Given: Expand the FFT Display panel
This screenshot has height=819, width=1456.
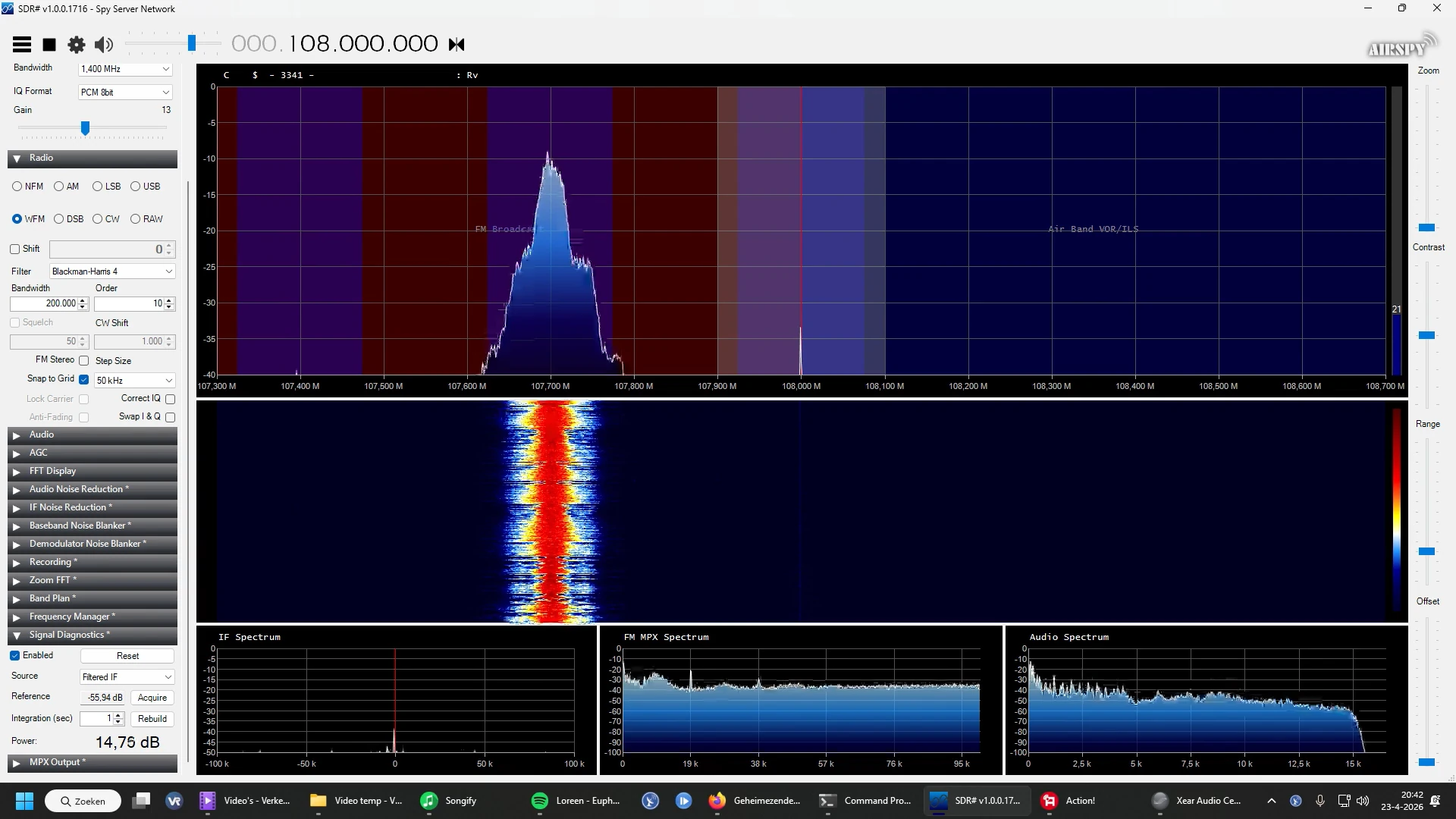Looking at the screenshot, I should click(x=17, y=472).
